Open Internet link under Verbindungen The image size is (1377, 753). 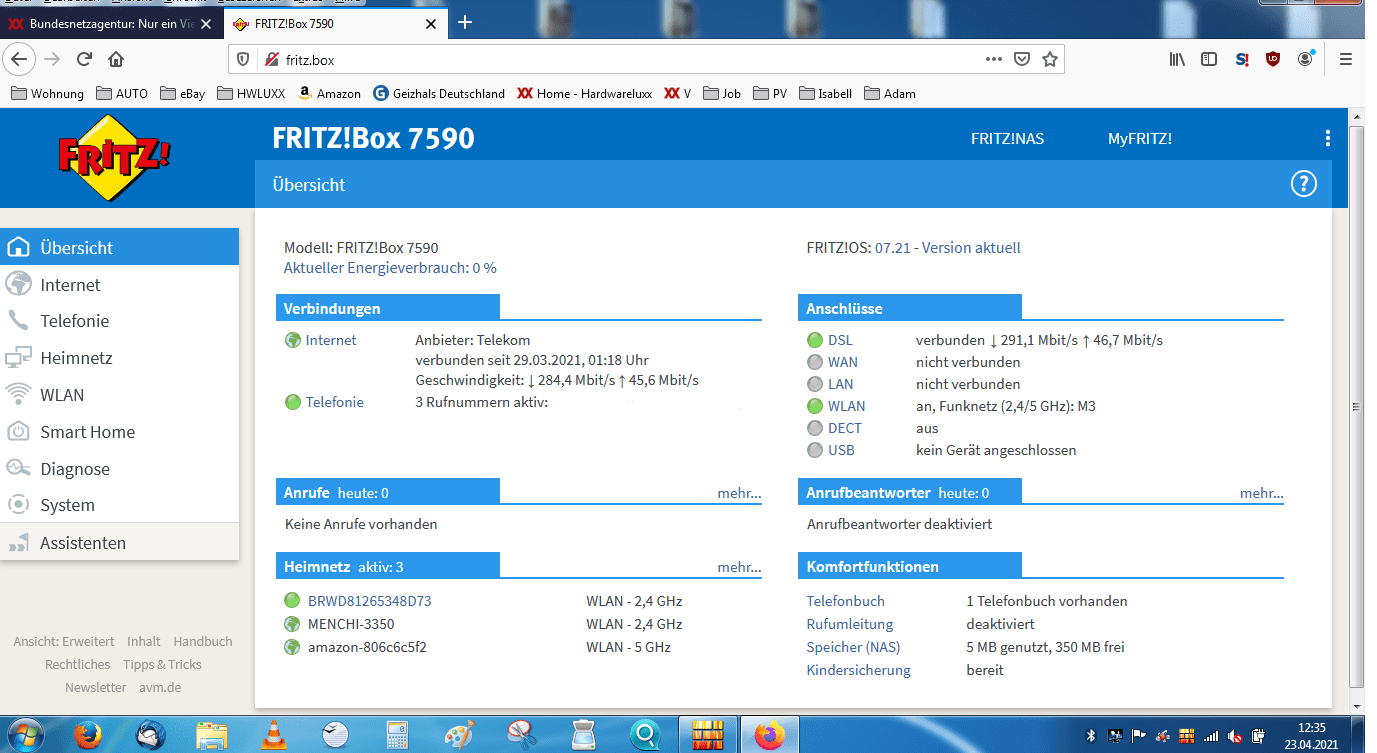pyautogui.click(x=331, y=340)
